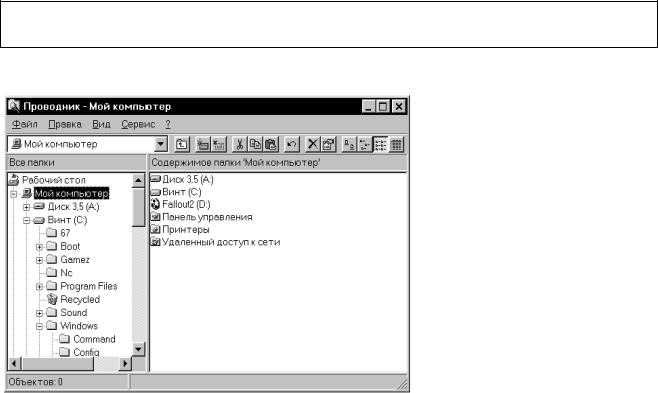Screen dimensions: 658x393
Task: Collapse Винт (C:) tree node
Action: tap(26, 220)
